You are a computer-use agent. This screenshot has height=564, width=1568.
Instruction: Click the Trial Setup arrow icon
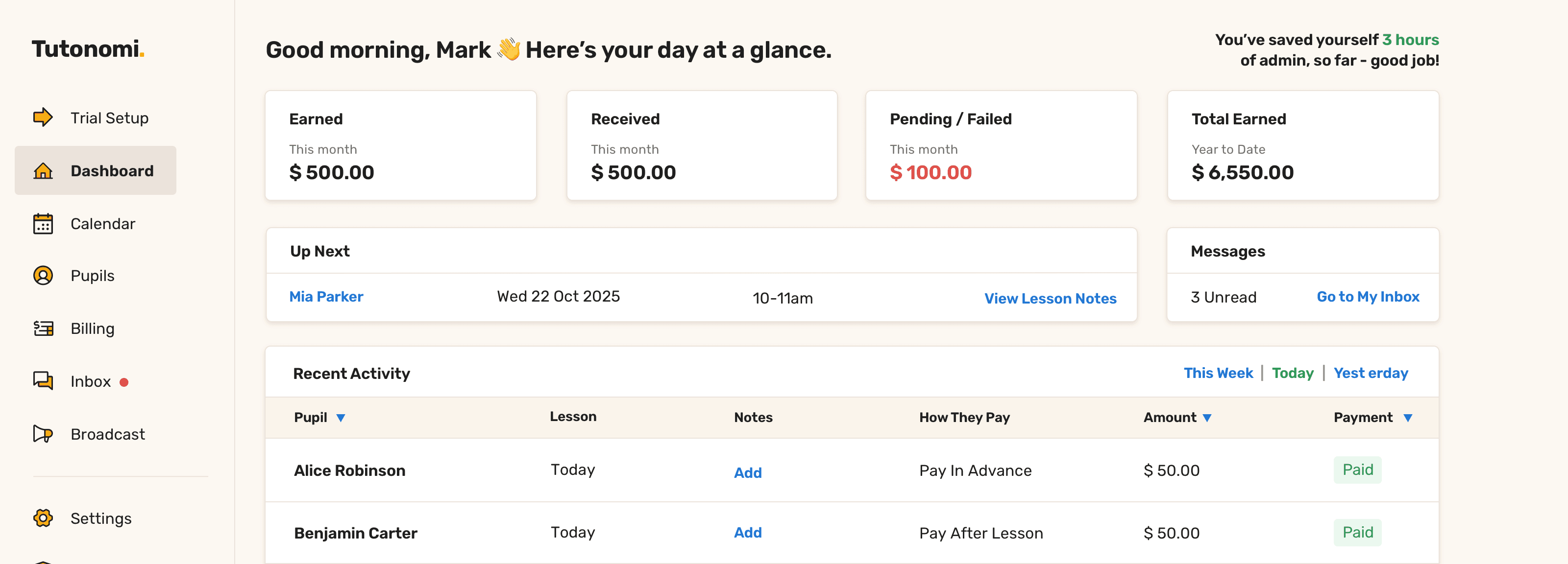pyautogui.click(x=43, y=117)
